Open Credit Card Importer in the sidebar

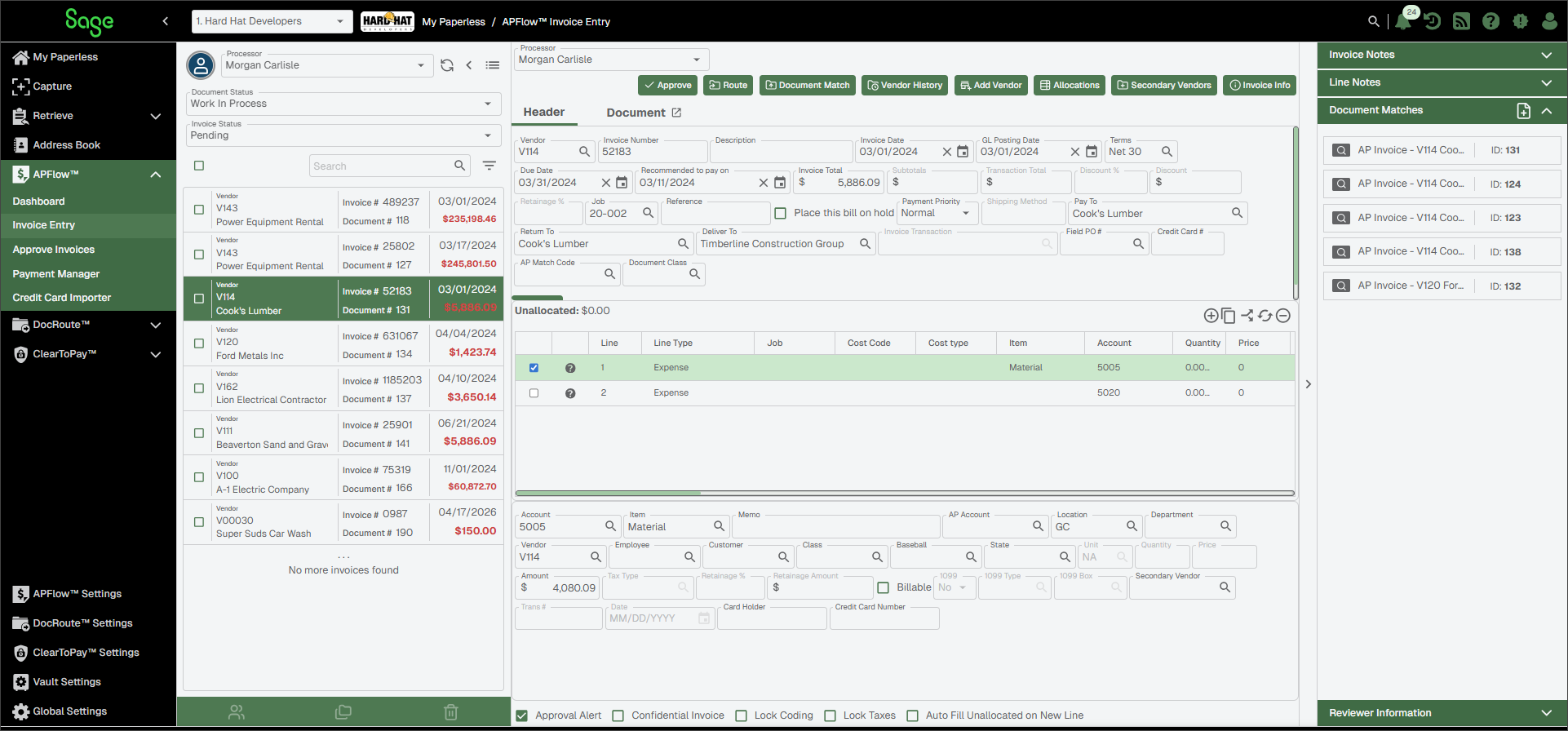(x=62, y=298)
